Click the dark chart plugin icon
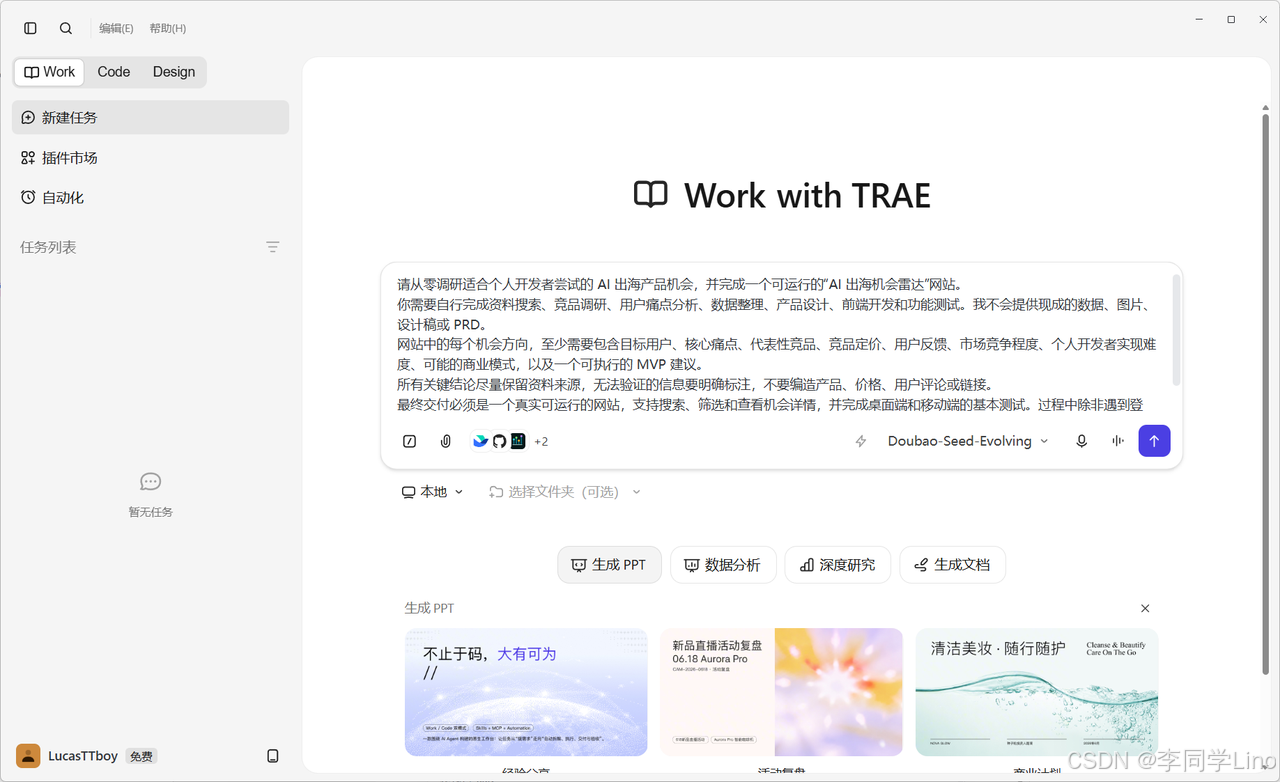The width and height of the screenshot is (1280, 782). (x=517, y=441)
